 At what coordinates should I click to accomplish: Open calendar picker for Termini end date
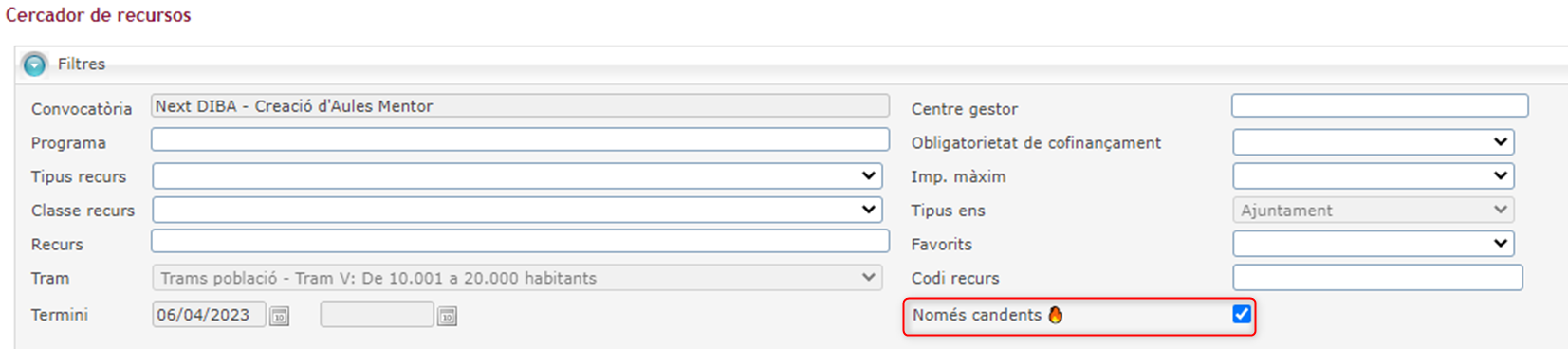tap(448, 316)
